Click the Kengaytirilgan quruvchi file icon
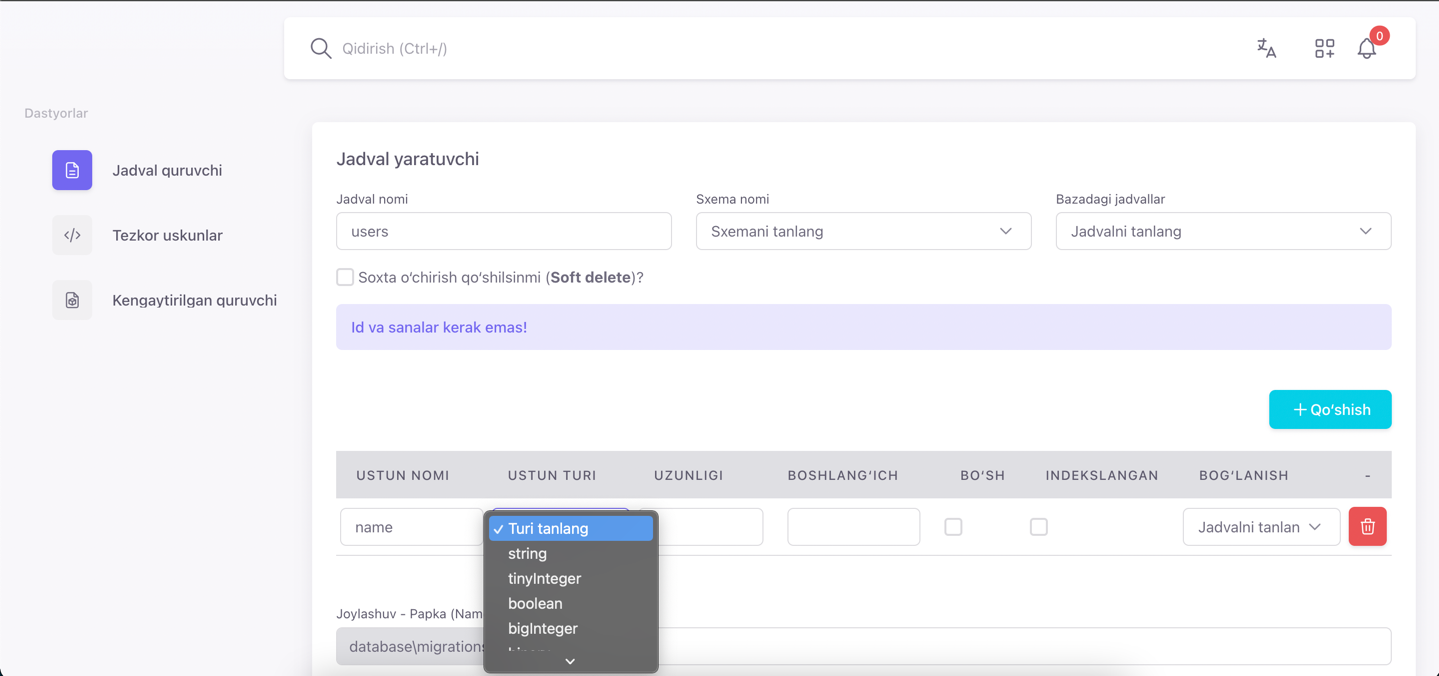Viewport: 1439px width, 676px height. pyautogui.click(x=72, y=301)
